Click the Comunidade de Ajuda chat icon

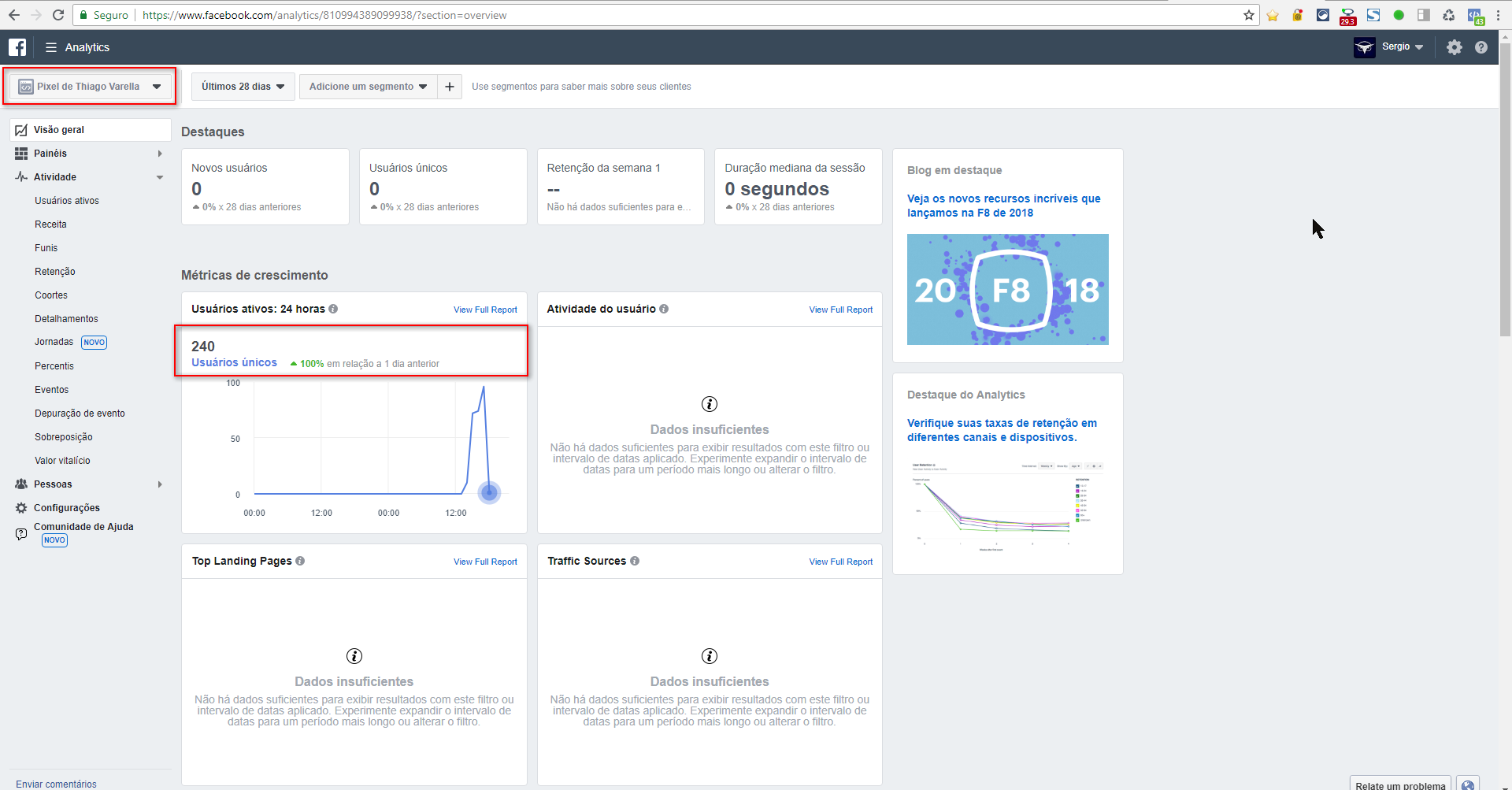[21, 534]
